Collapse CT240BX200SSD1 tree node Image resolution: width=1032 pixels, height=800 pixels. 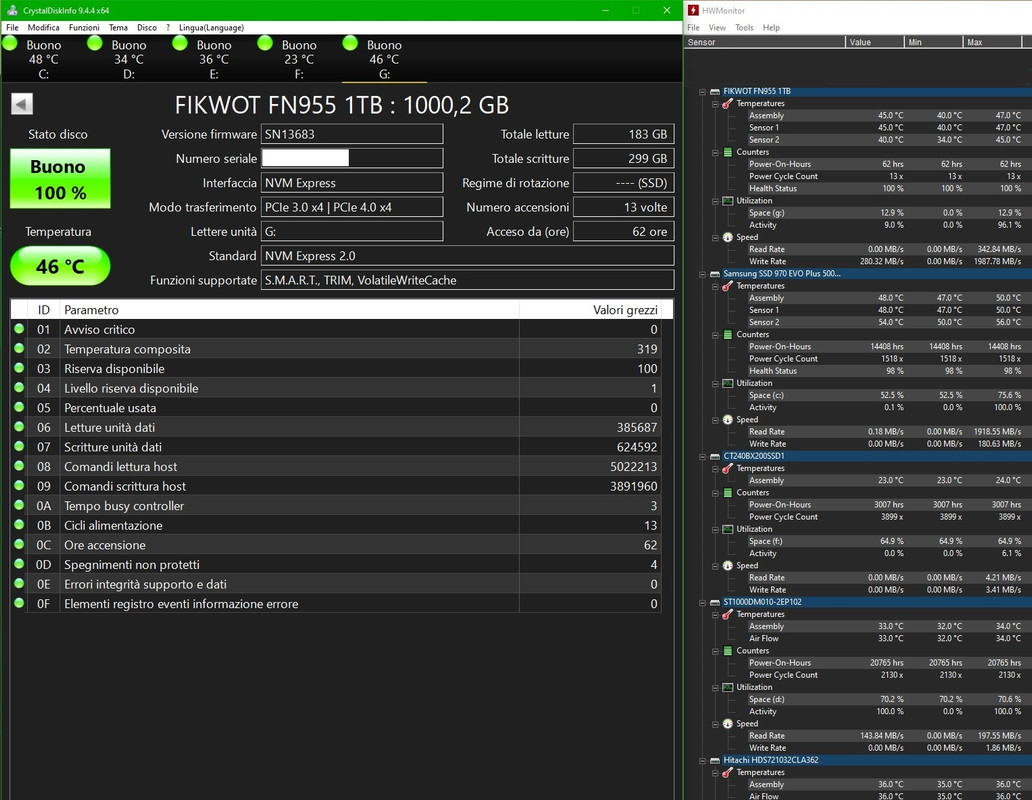point(702,456)
